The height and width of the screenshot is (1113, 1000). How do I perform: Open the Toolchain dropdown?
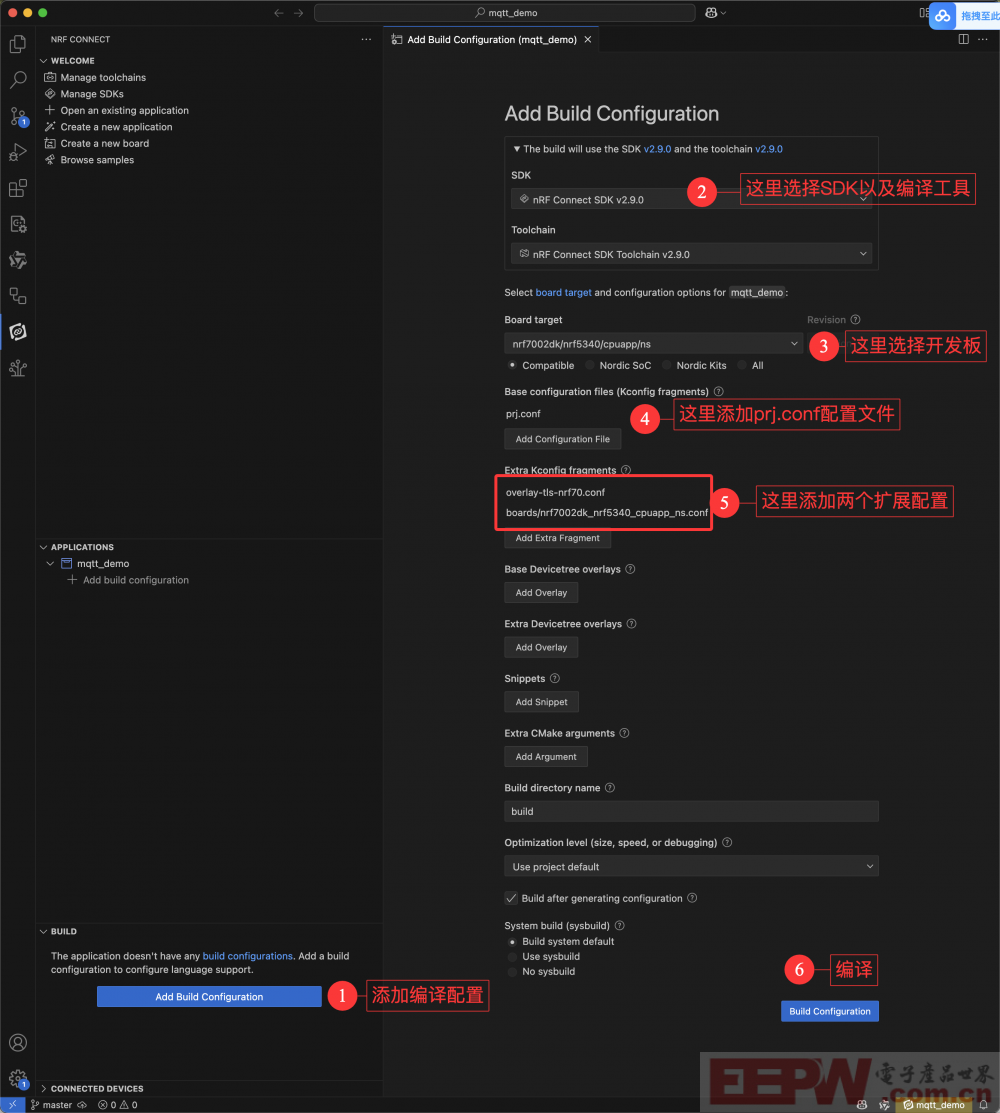(x=691, y=254)
